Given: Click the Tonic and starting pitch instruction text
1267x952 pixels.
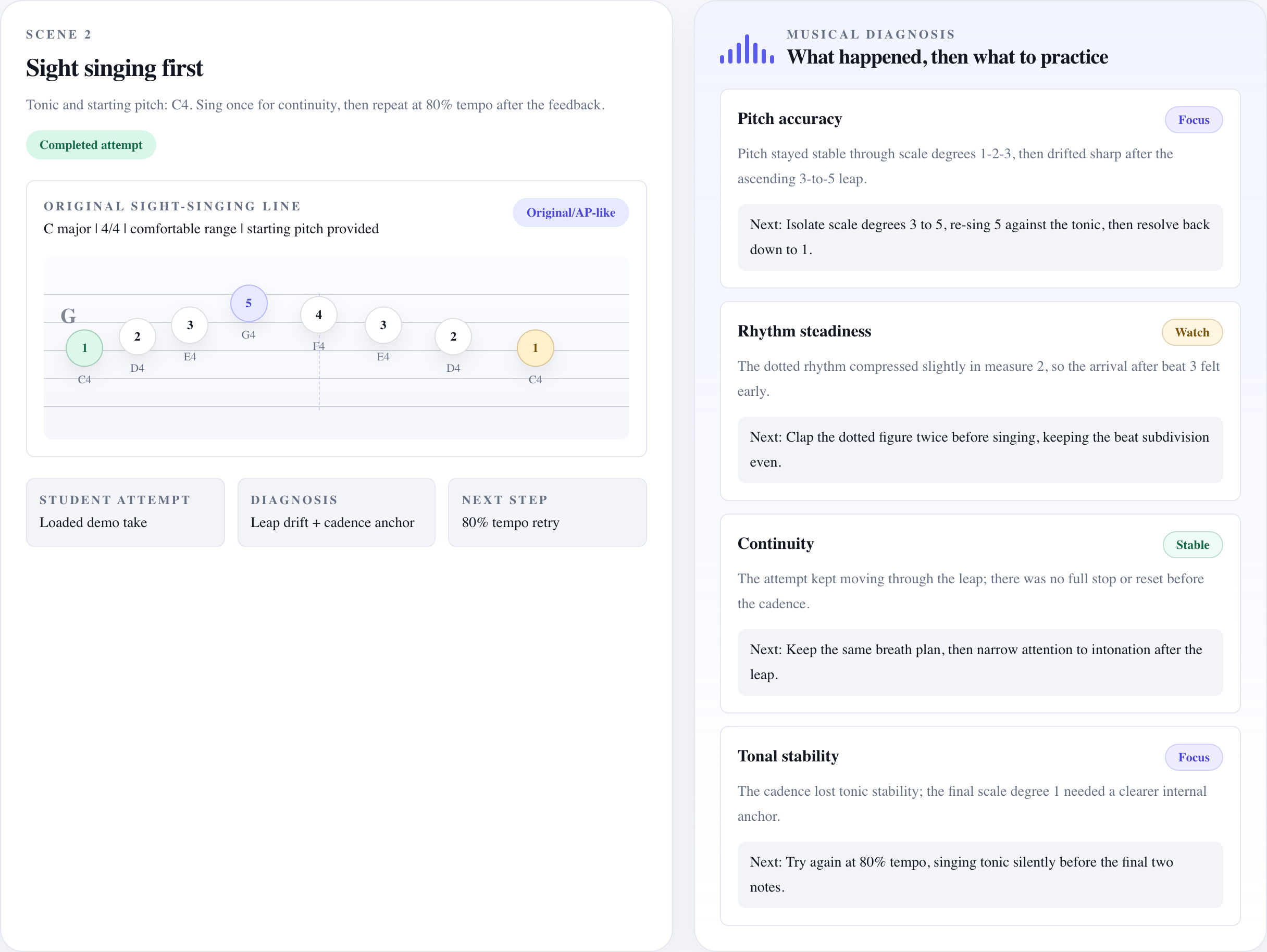Looking at the screenshot, I should (x=316, y=105).
